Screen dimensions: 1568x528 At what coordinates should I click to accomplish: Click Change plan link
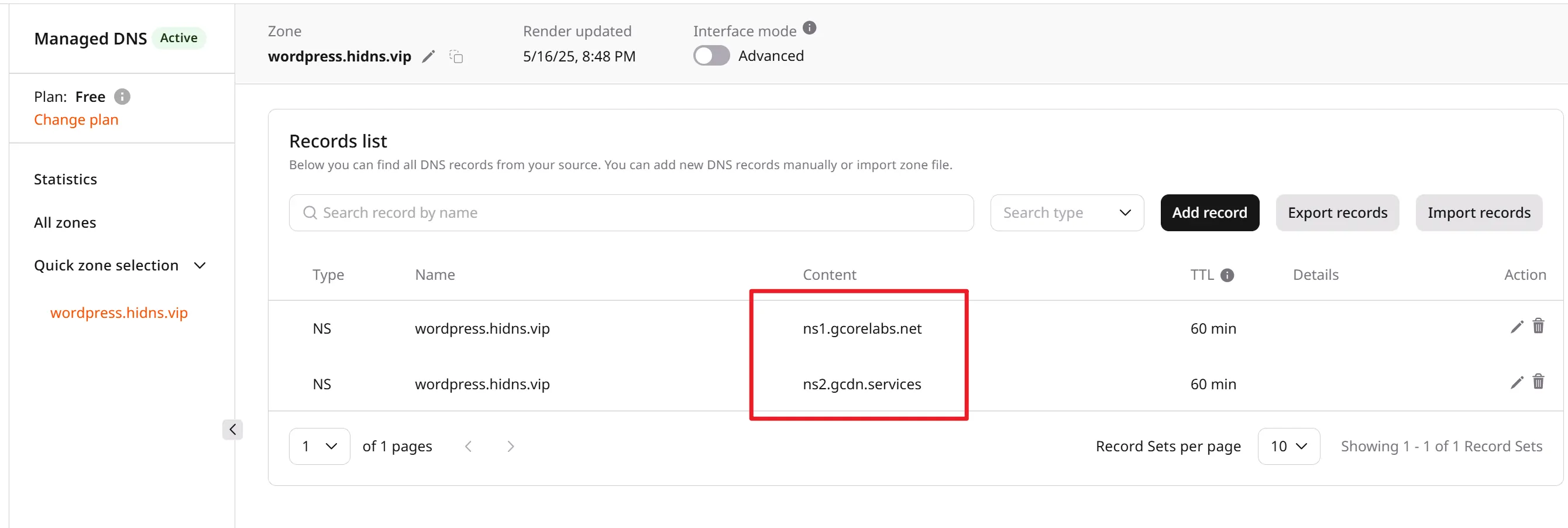(x=76, y=120)
